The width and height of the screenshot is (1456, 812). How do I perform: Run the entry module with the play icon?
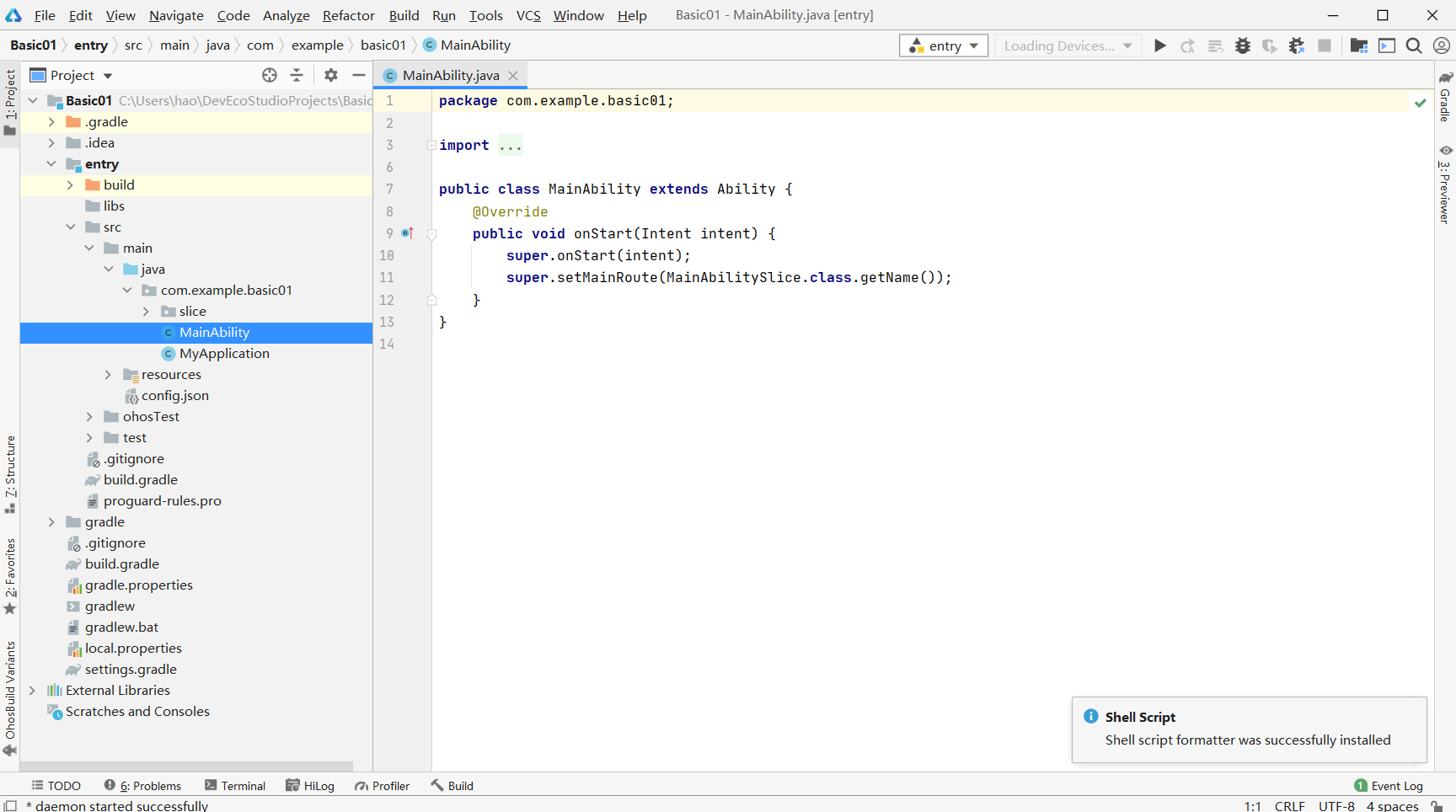click(x=1160, y=45)
